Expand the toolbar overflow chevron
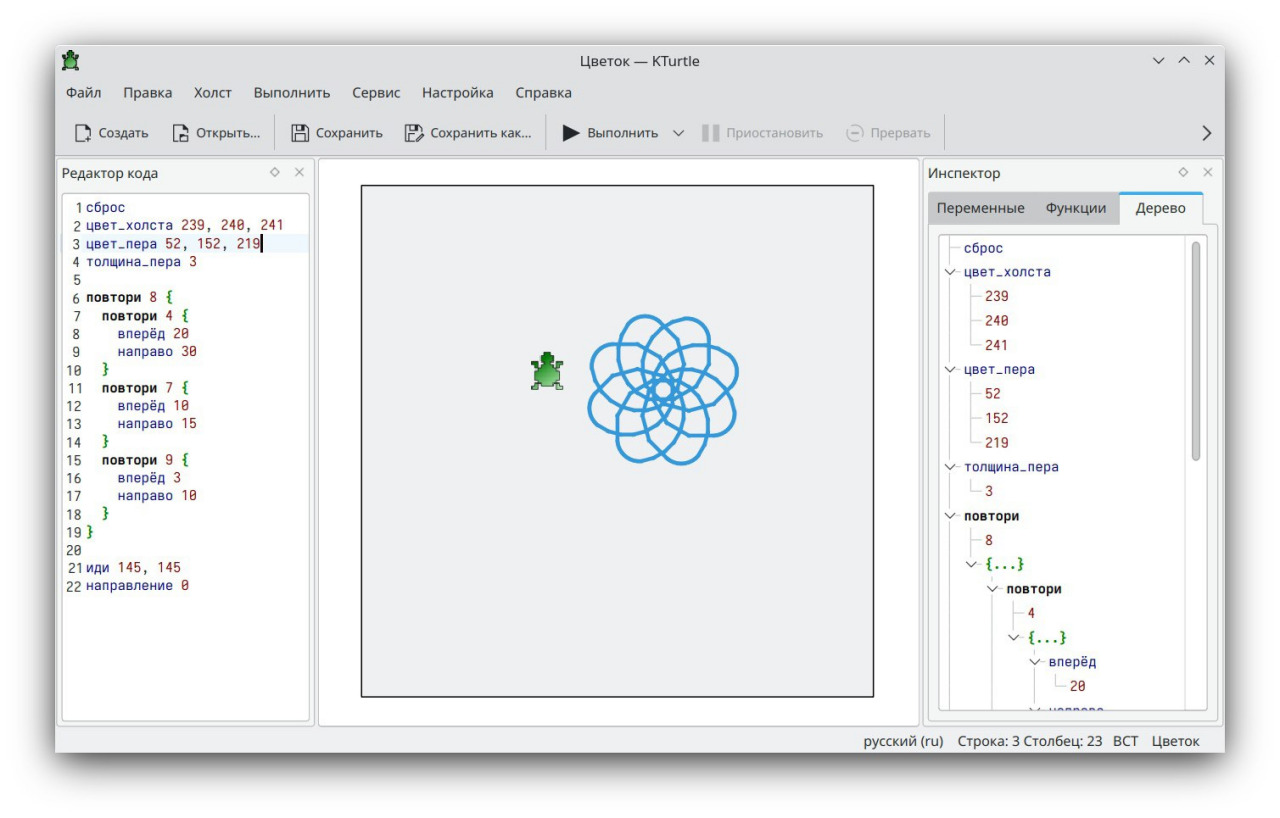 (1206, 133)
